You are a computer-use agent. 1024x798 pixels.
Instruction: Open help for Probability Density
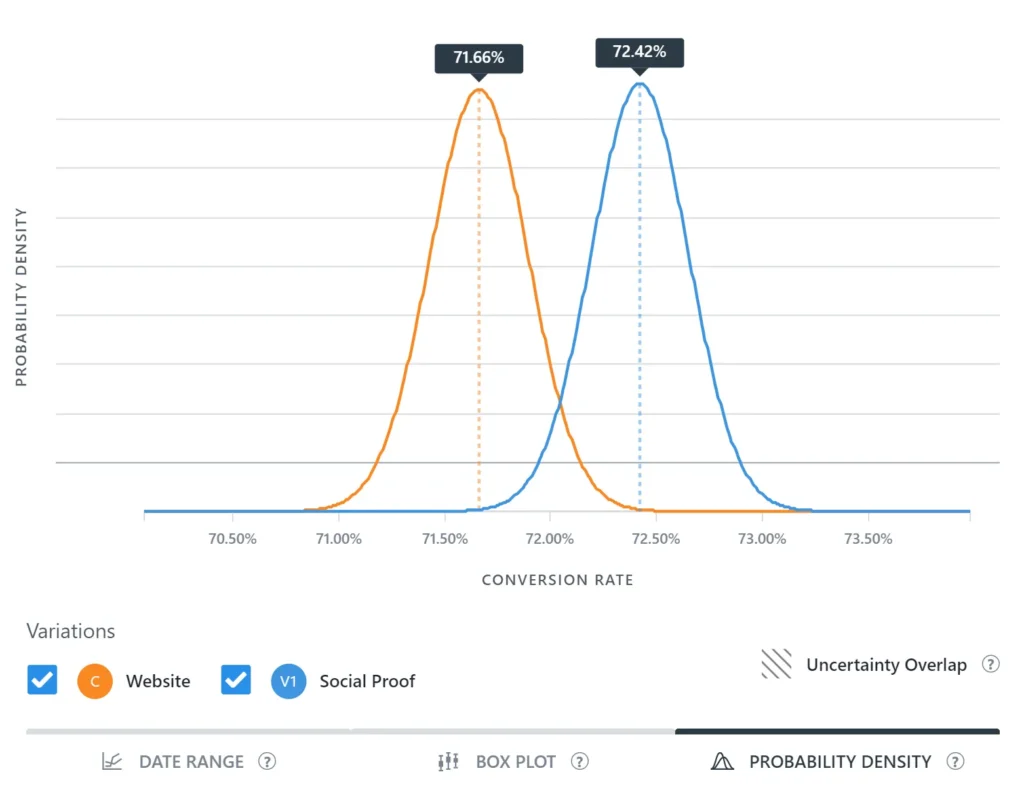(956, 761)
